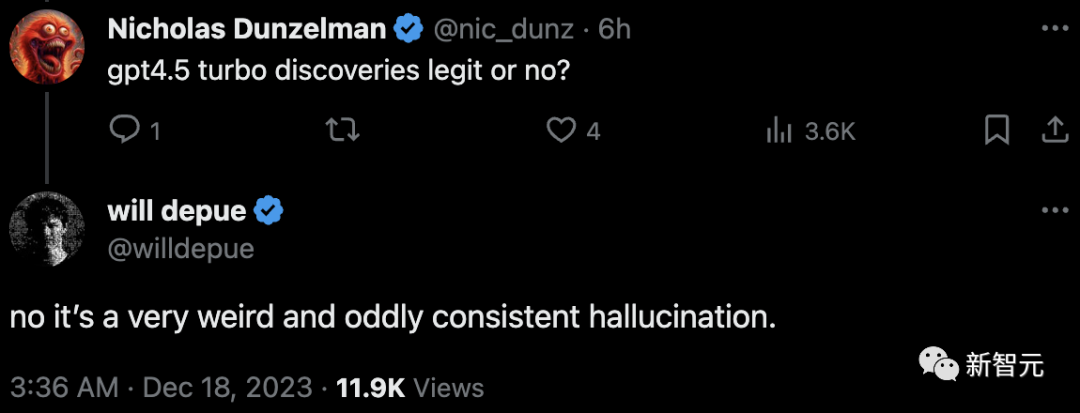Visit the @willdepue handle link
Screen dimensions: 1080x413
(x=181, y=248)
